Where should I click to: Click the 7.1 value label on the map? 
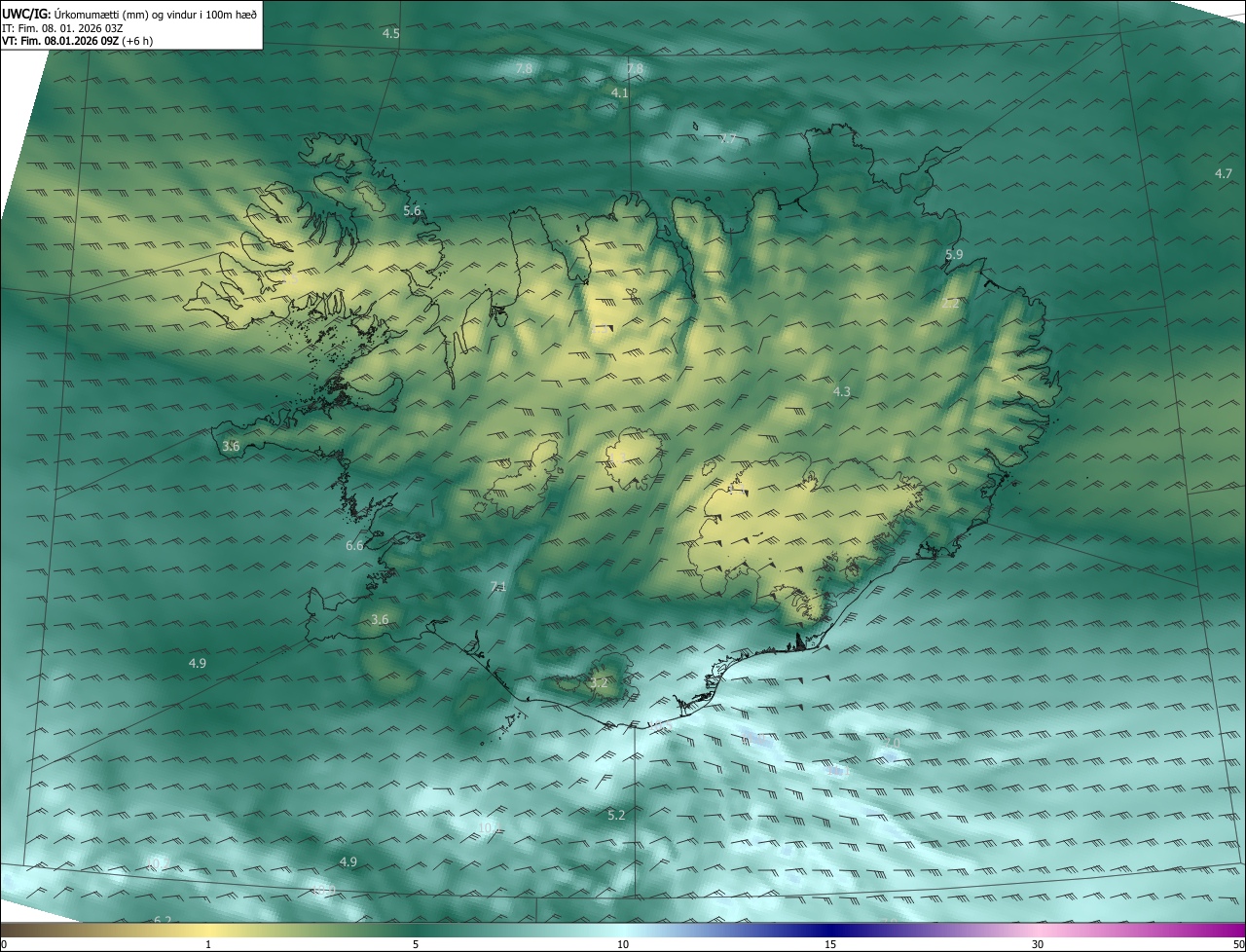(498, 586)
